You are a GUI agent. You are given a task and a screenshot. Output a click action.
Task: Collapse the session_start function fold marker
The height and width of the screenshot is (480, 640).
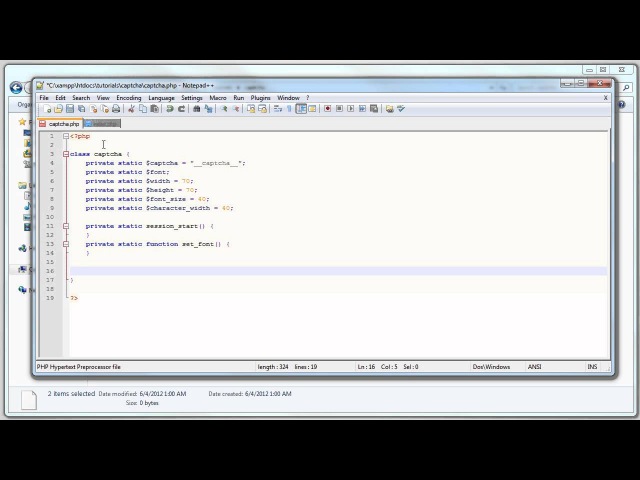[66, 226]
